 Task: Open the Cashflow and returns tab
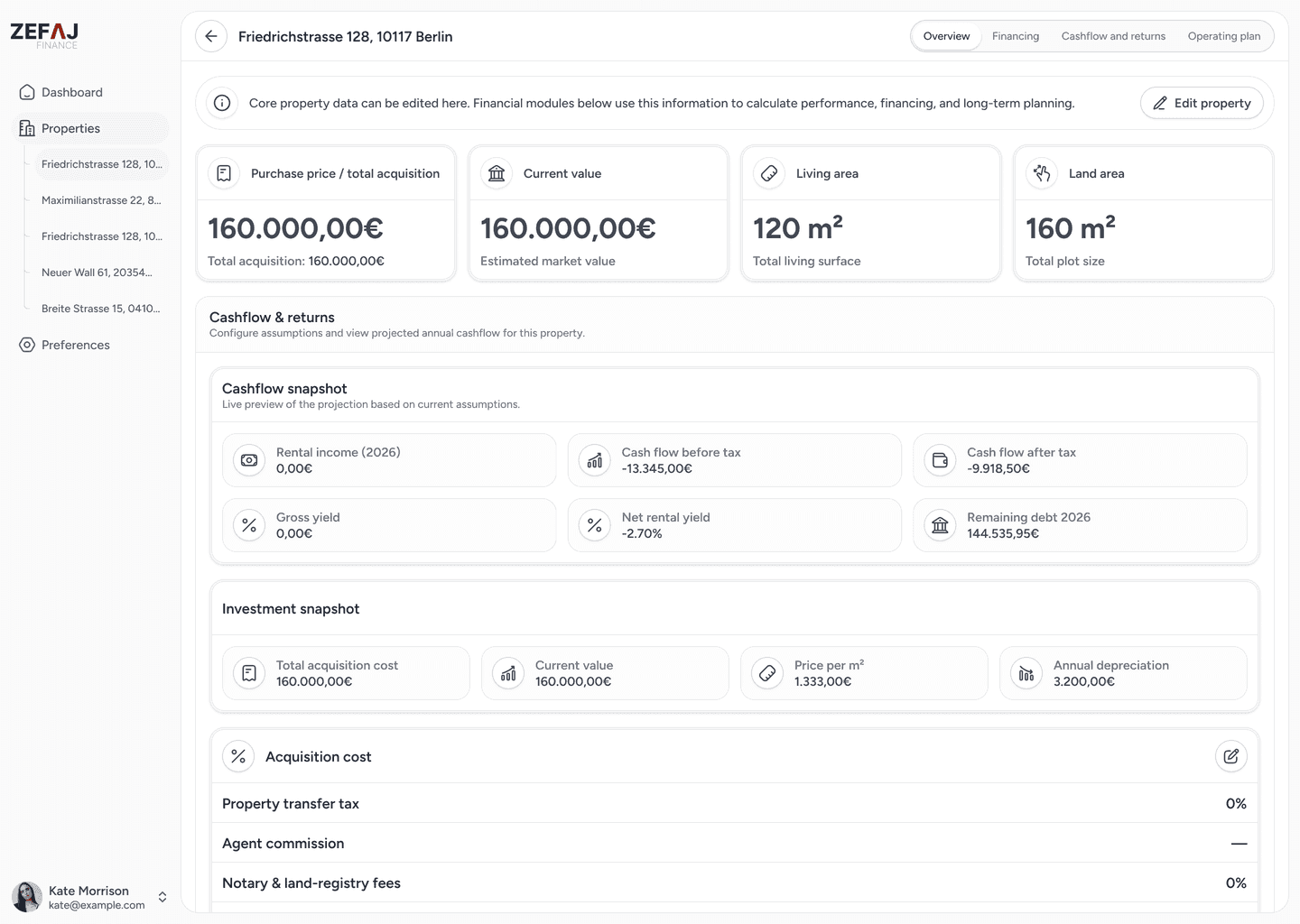point(1113,36)
